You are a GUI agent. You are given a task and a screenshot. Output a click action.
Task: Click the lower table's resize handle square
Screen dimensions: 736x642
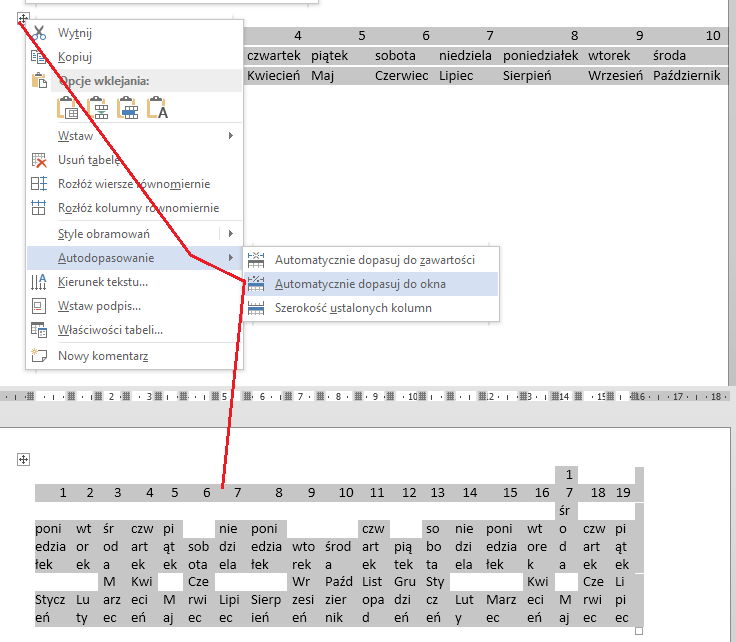(638, 631)
